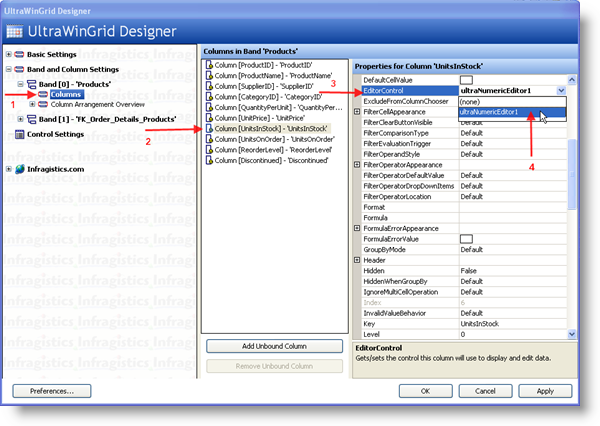Expand the Infragistics.com node
This screenshot has height=426, width=600.
click(8, 169)
